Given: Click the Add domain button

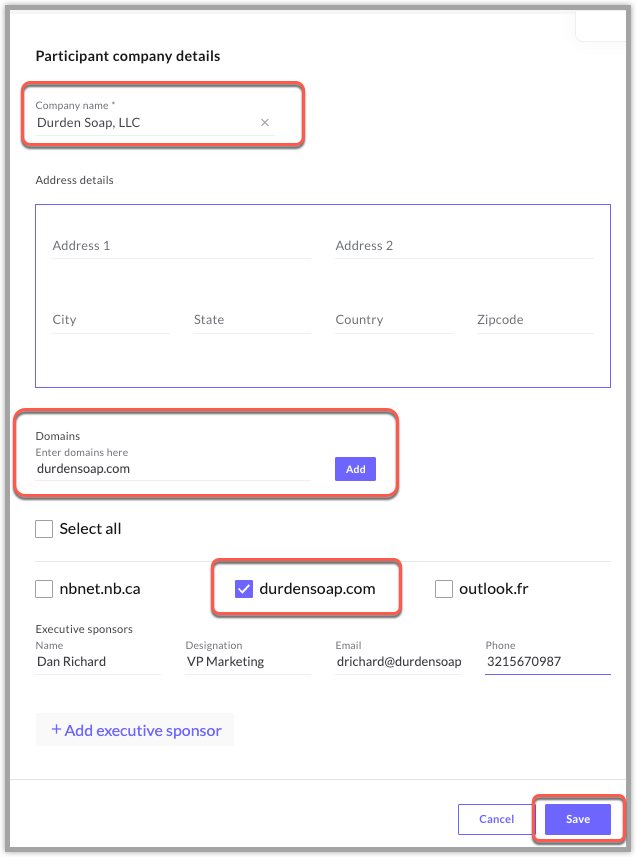Looking at the screenshot, I should coord(355,469).
